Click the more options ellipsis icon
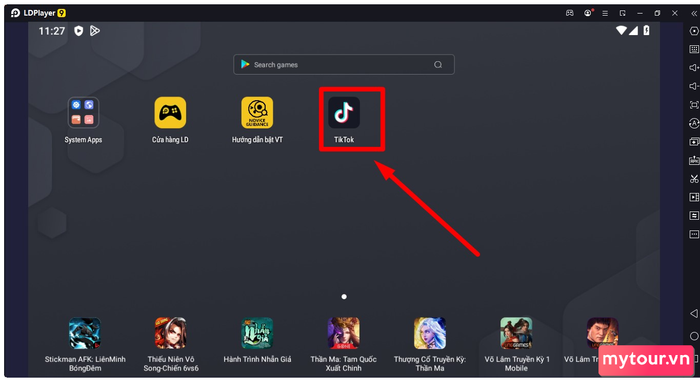 point(694,234)
